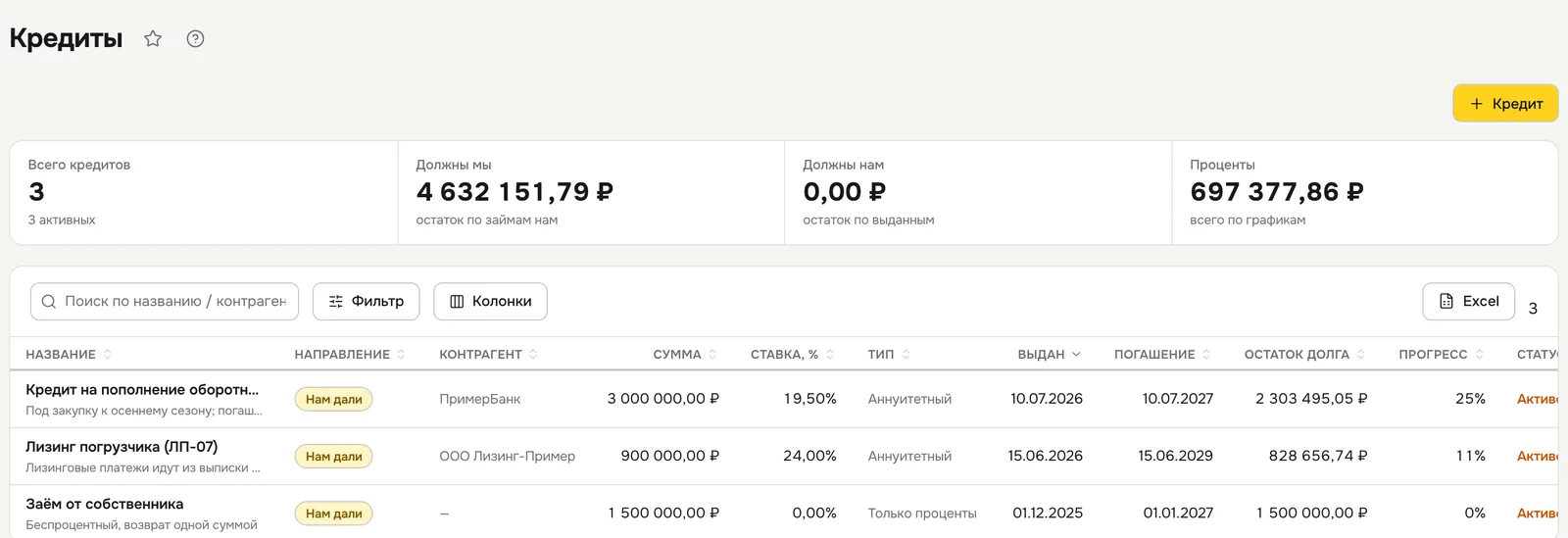Click the ООО Лизинг-Пример counterparty cell

(508, 456)
